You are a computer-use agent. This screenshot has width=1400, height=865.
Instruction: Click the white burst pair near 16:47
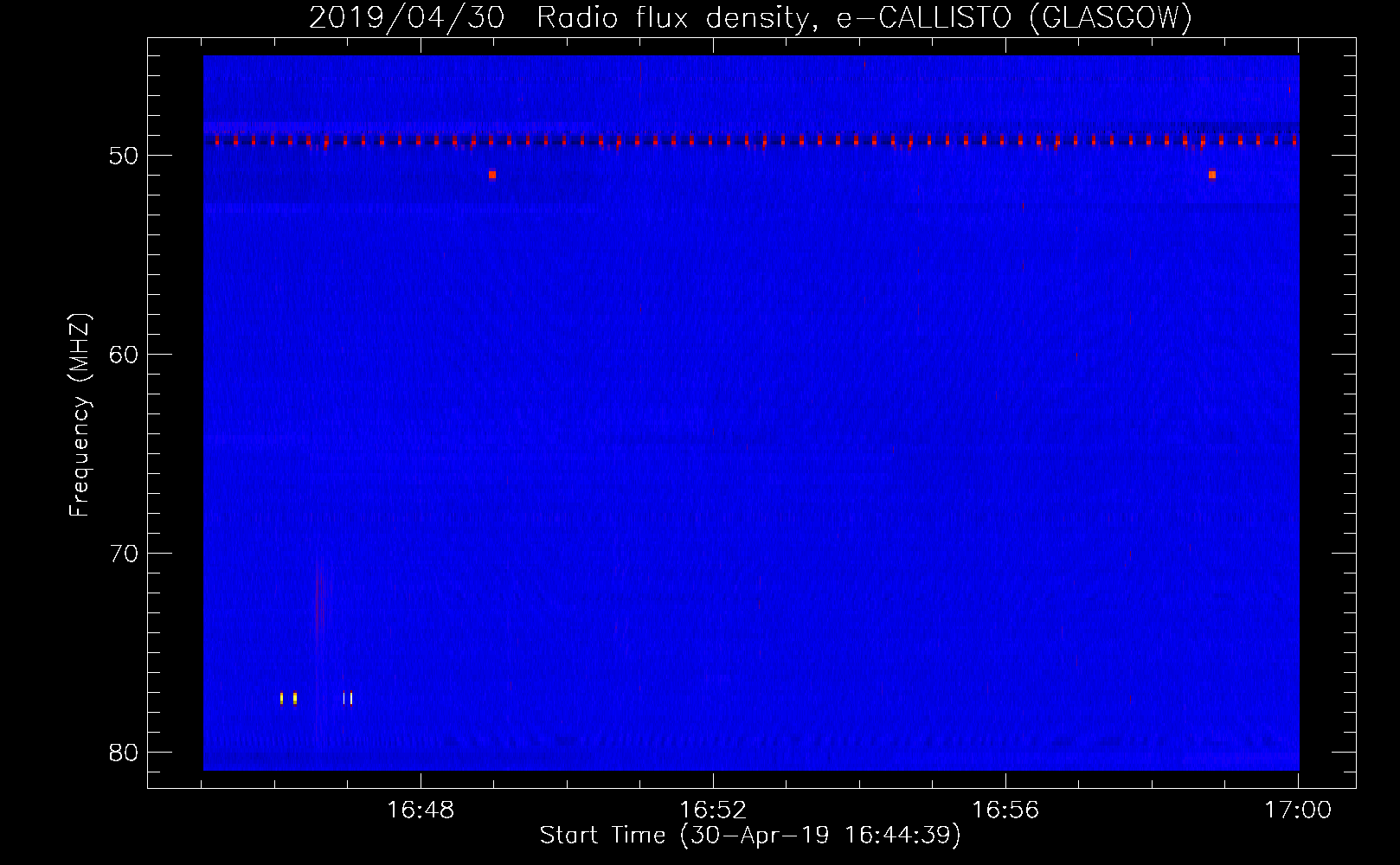tap(348, 698)
